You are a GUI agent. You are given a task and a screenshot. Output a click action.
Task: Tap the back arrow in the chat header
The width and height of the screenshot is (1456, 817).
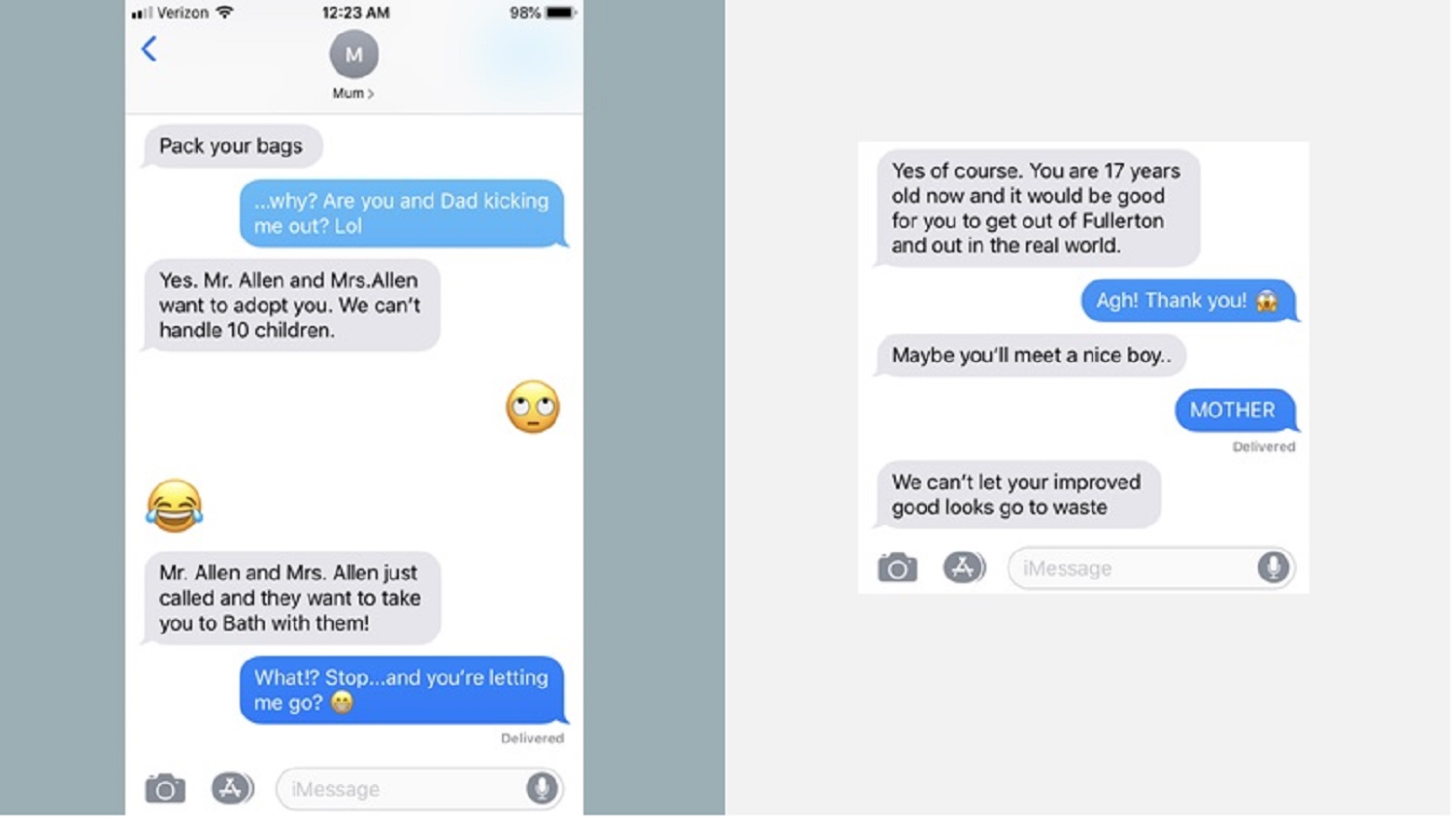[x=149, y=49]
